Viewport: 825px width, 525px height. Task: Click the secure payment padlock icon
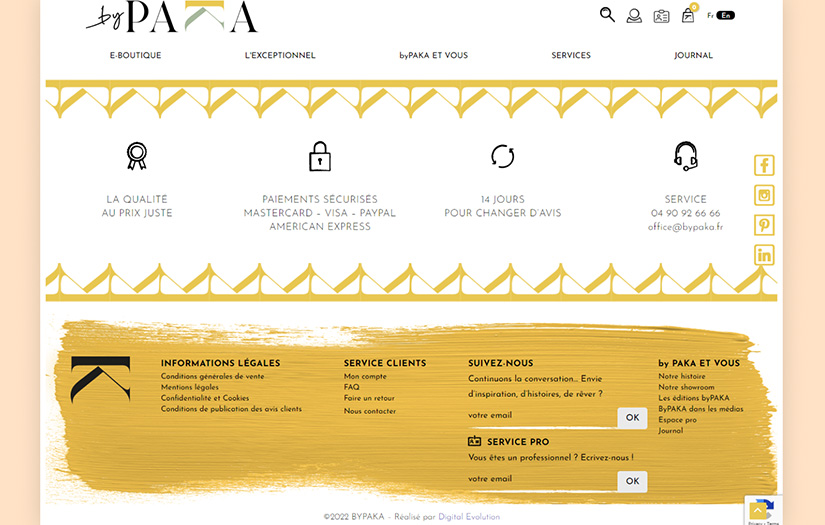(320, 156)
